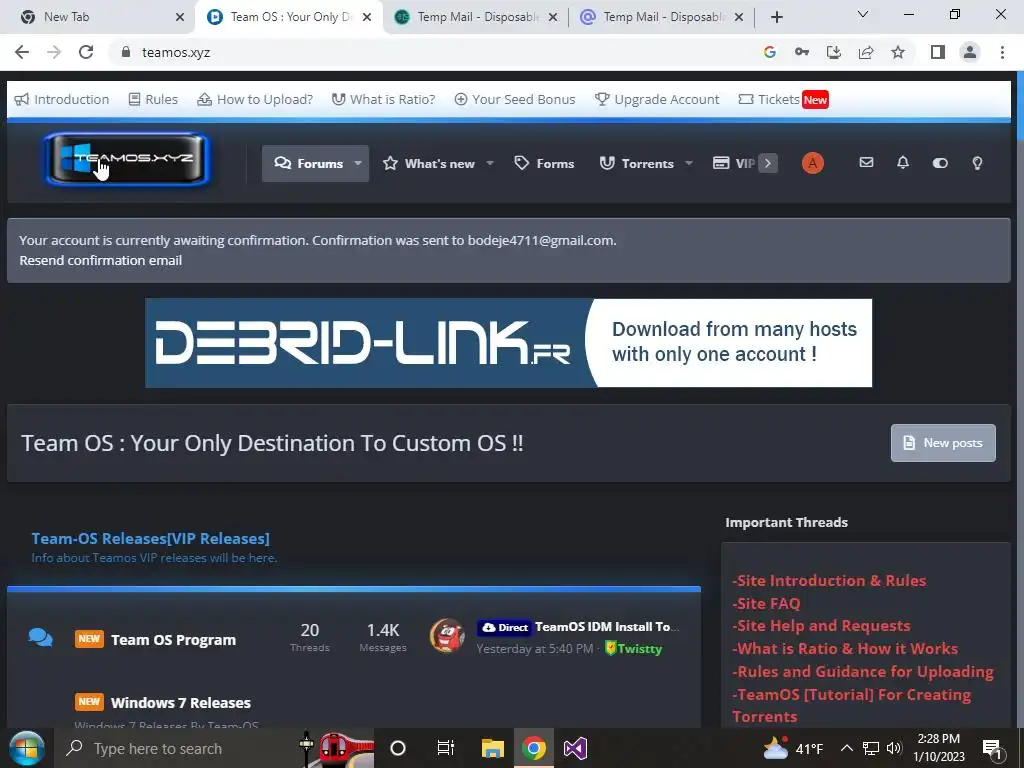Open the Rules link in top bar
This screenshot has width=1024, height=768.
click(153, 99)
